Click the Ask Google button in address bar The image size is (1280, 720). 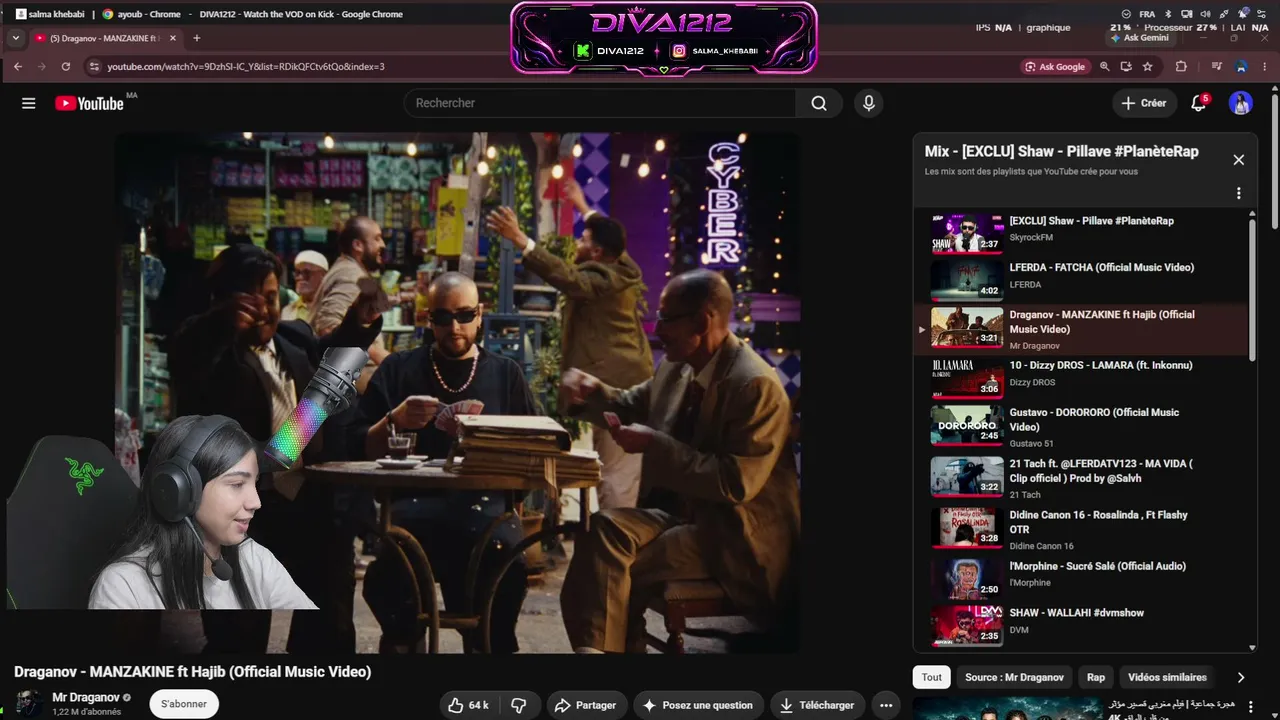pos(1055,66)
